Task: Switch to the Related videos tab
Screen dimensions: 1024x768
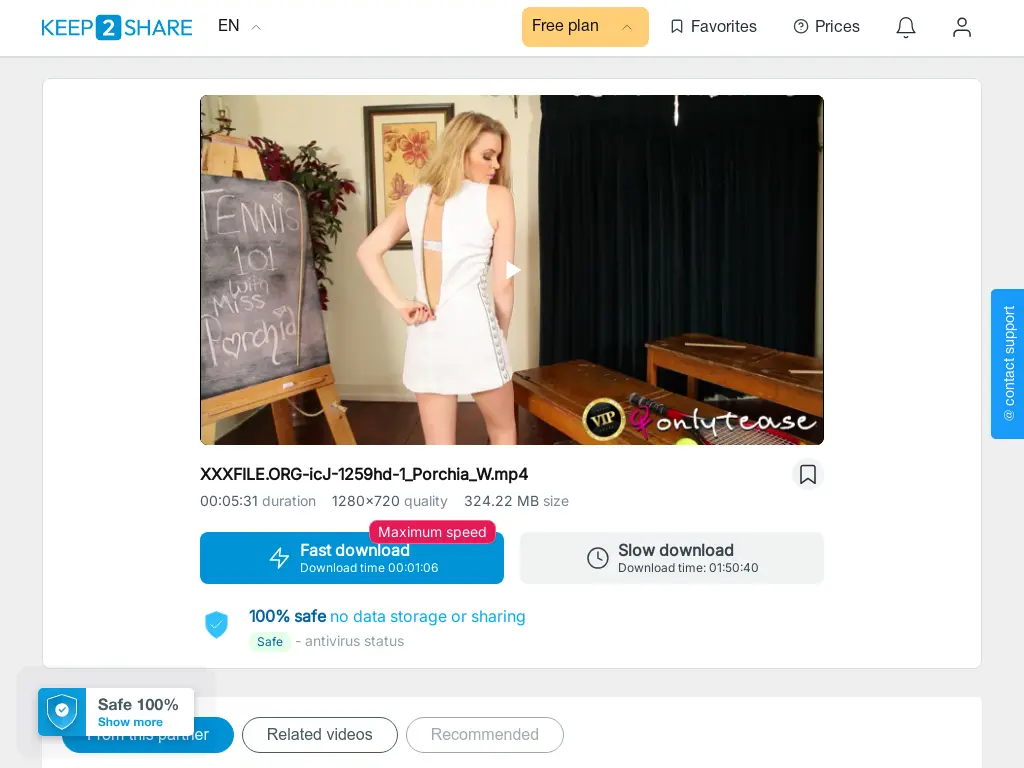Action: (x=320, y=735)
